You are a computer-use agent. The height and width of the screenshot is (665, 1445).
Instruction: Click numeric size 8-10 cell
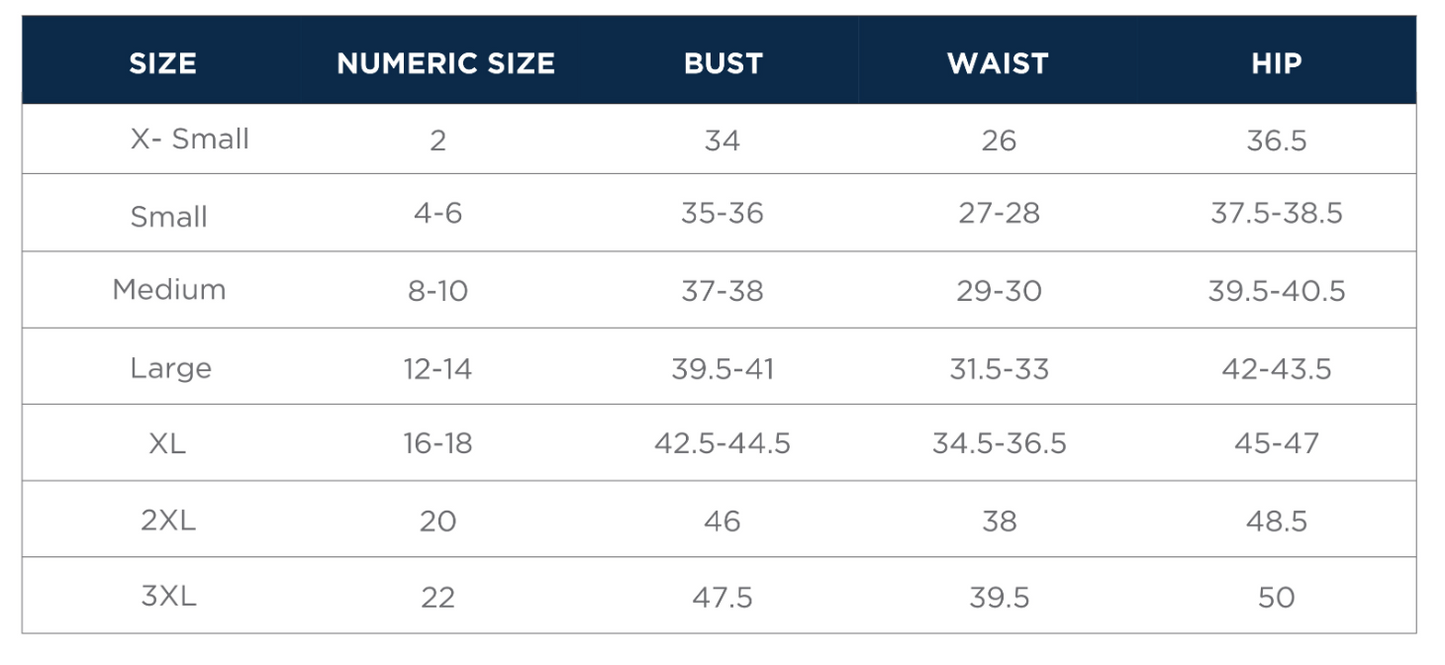pos(438,291)
